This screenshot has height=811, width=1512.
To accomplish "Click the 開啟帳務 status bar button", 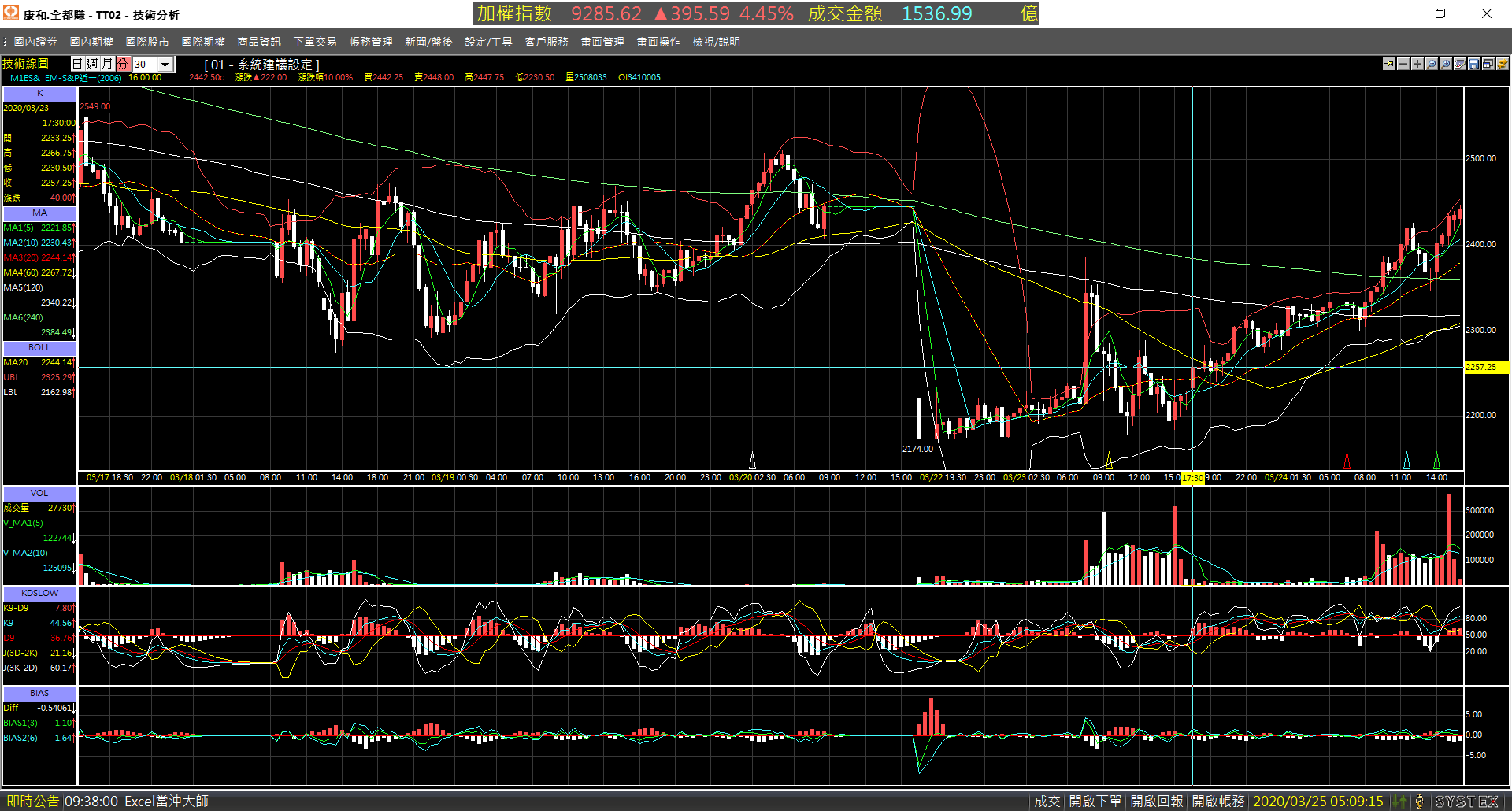I will (x=1218, y=802).
